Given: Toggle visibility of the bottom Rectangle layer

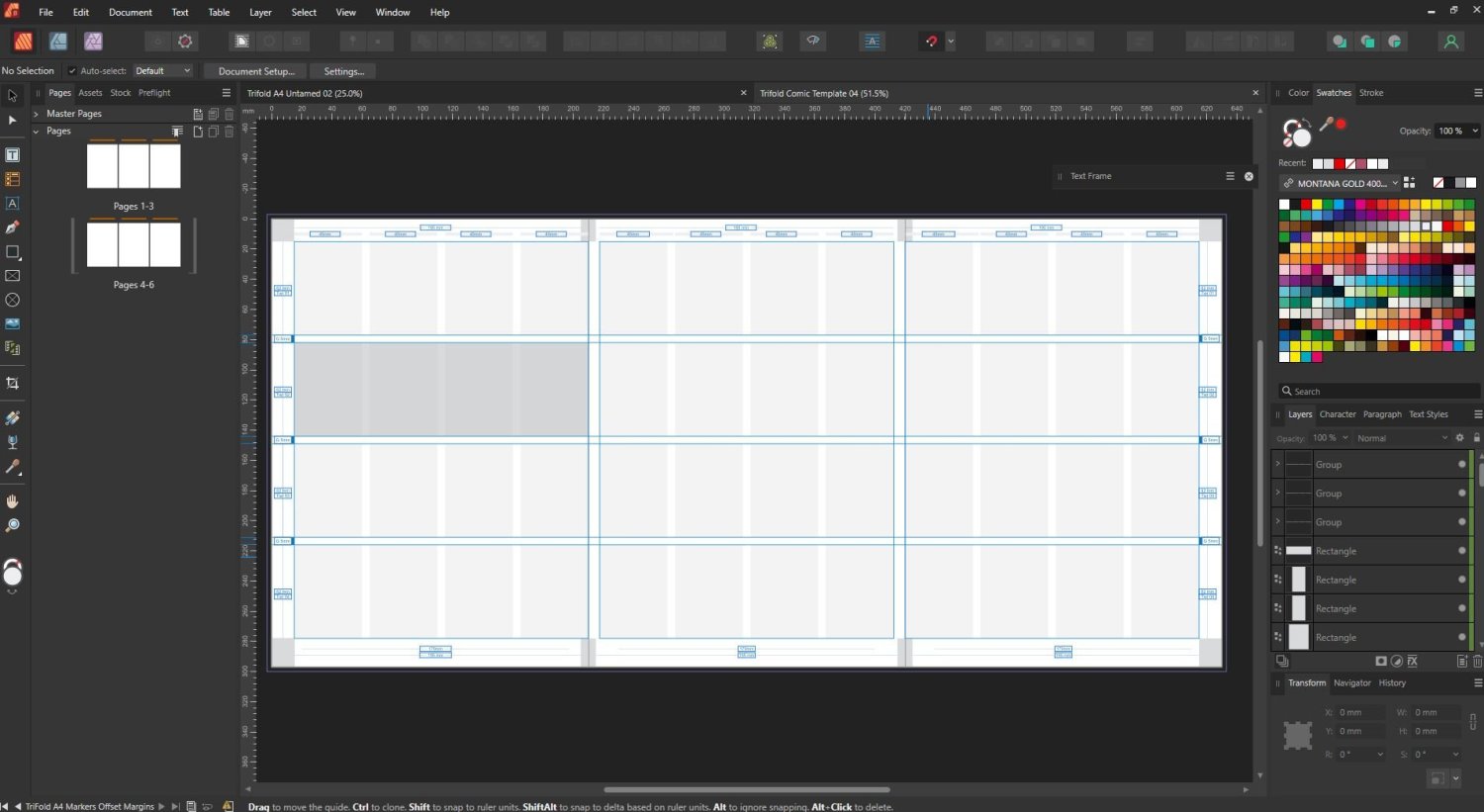Looking at the screenshot, I should coord(1462,637).
